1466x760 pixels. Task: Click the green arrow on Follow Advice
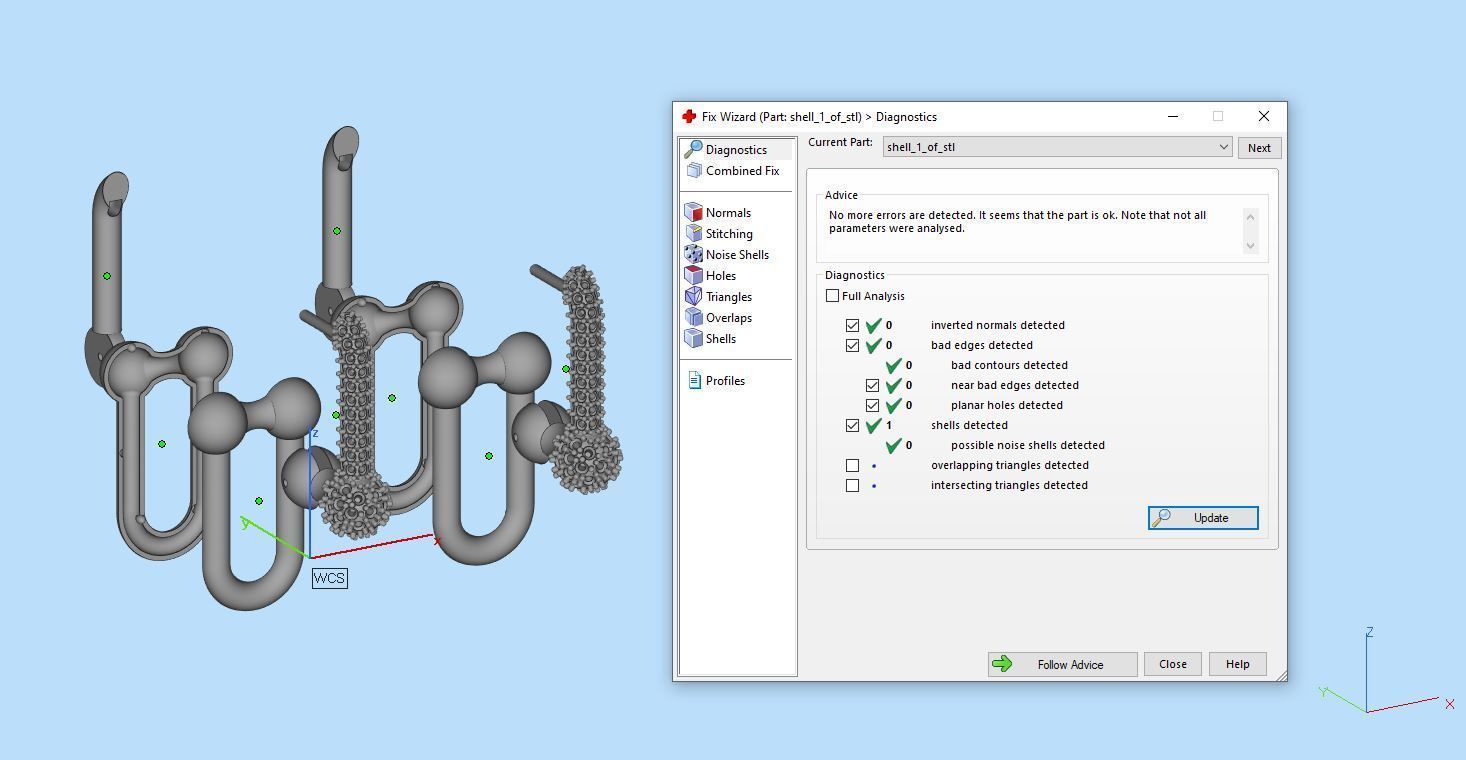[x=1002, y=664]
